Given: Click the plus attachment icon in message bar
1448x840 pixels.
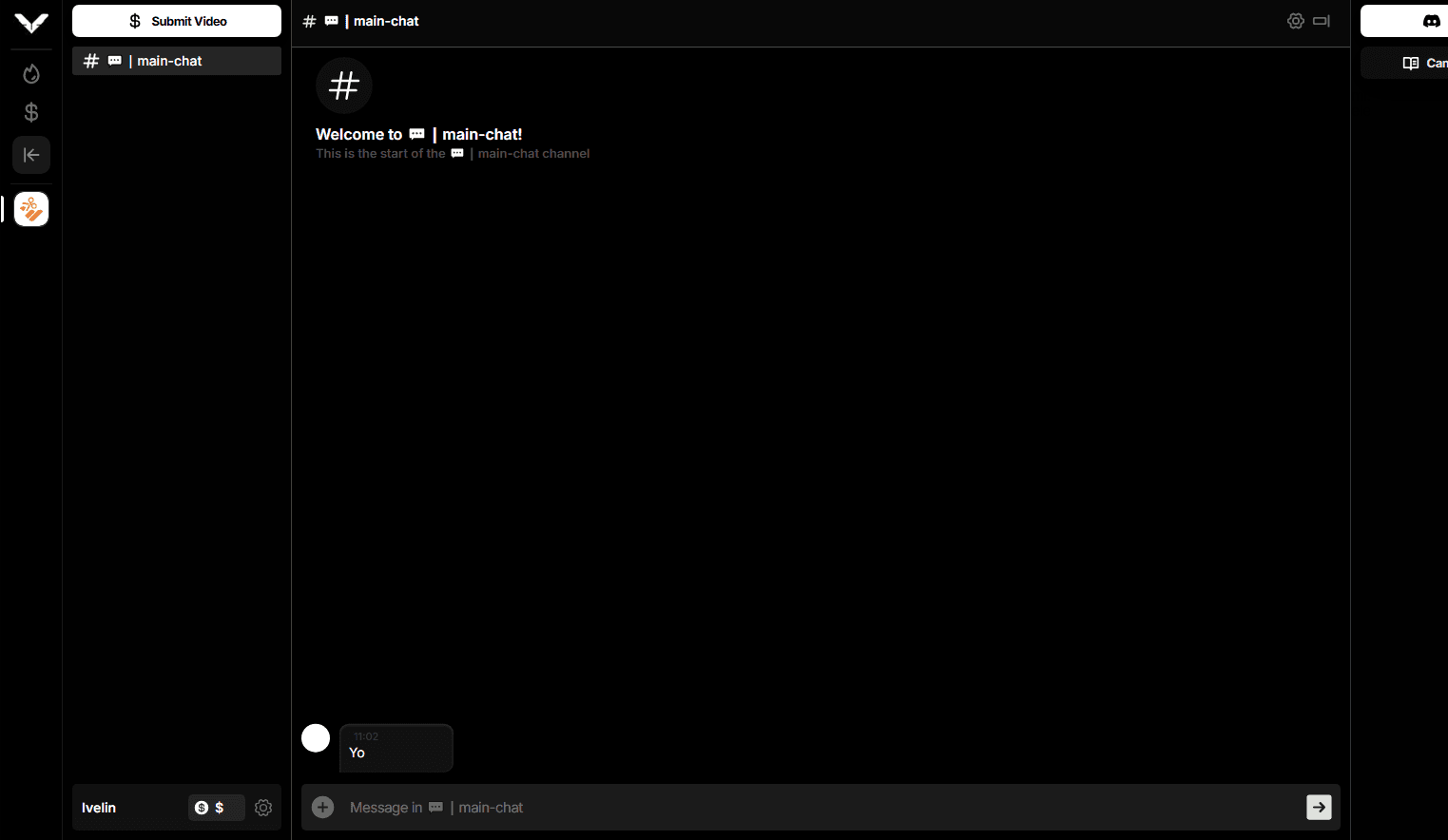Looking at the screenshot, I should [323, 808].
